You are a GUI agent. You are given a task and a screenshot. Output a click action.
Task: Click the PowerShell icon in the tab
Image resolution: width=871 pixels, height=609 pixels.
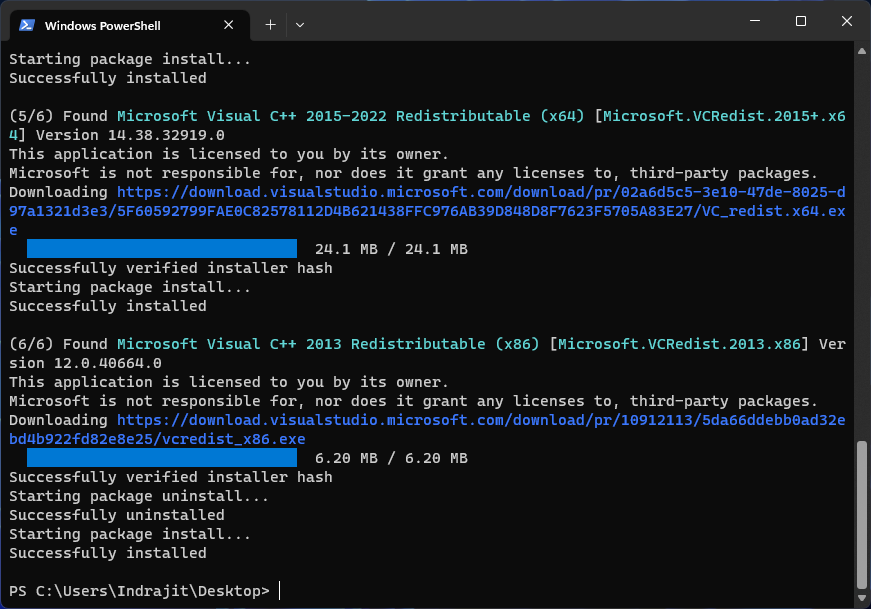pos(28,25)
